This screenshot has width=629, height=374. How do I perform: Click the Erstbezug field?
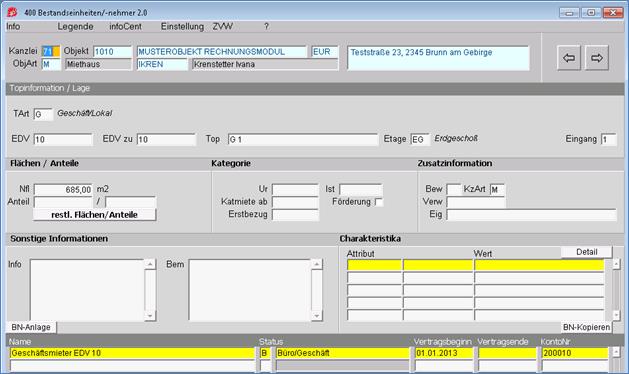[x=295, y=215]
